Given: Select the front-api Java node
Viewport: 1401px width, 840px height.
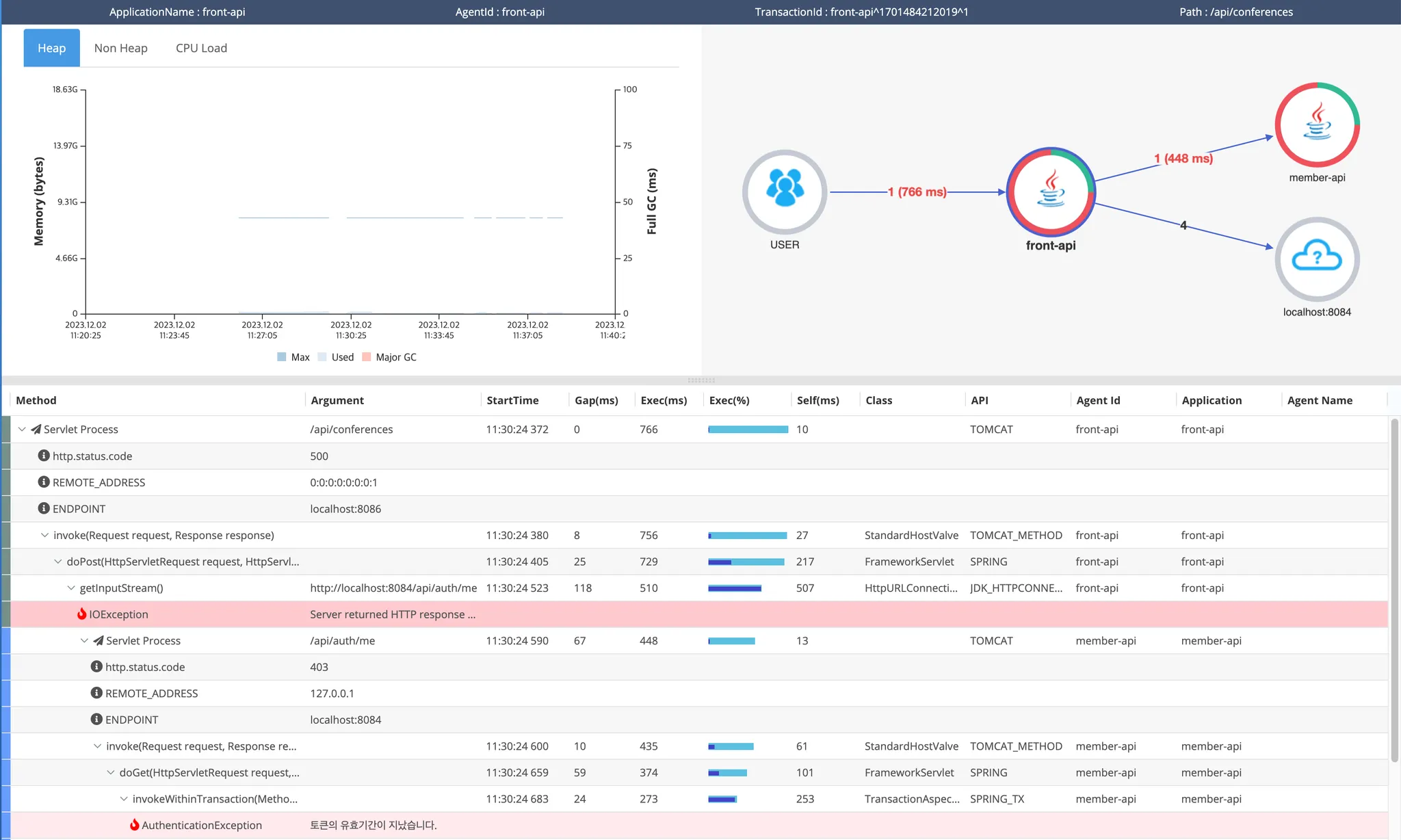Looking at the screenshot, I should tap(1051, 192).
